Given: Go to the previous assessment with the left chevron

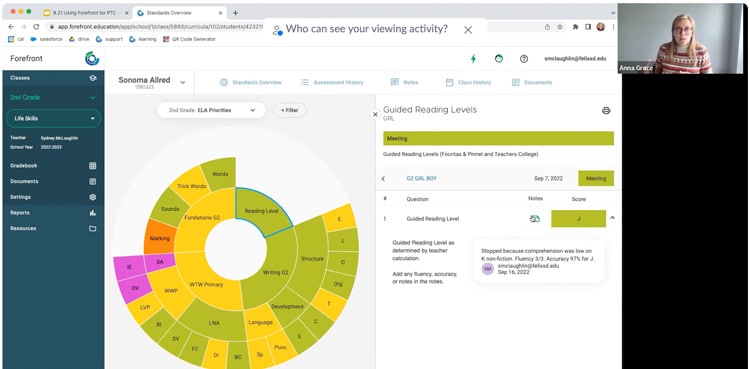Looking at the screenshot, I should point(383,179).
